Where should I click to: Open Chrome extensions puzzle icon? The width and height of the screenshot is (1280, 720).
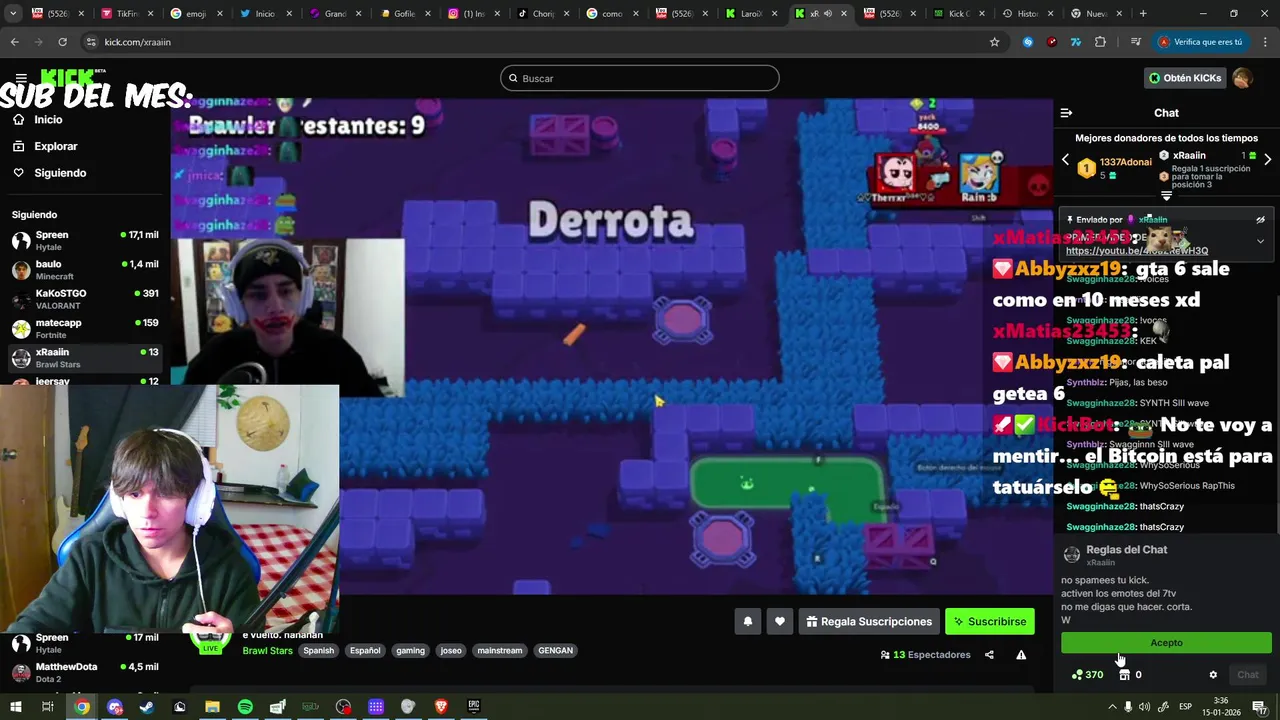[1100, 42]
